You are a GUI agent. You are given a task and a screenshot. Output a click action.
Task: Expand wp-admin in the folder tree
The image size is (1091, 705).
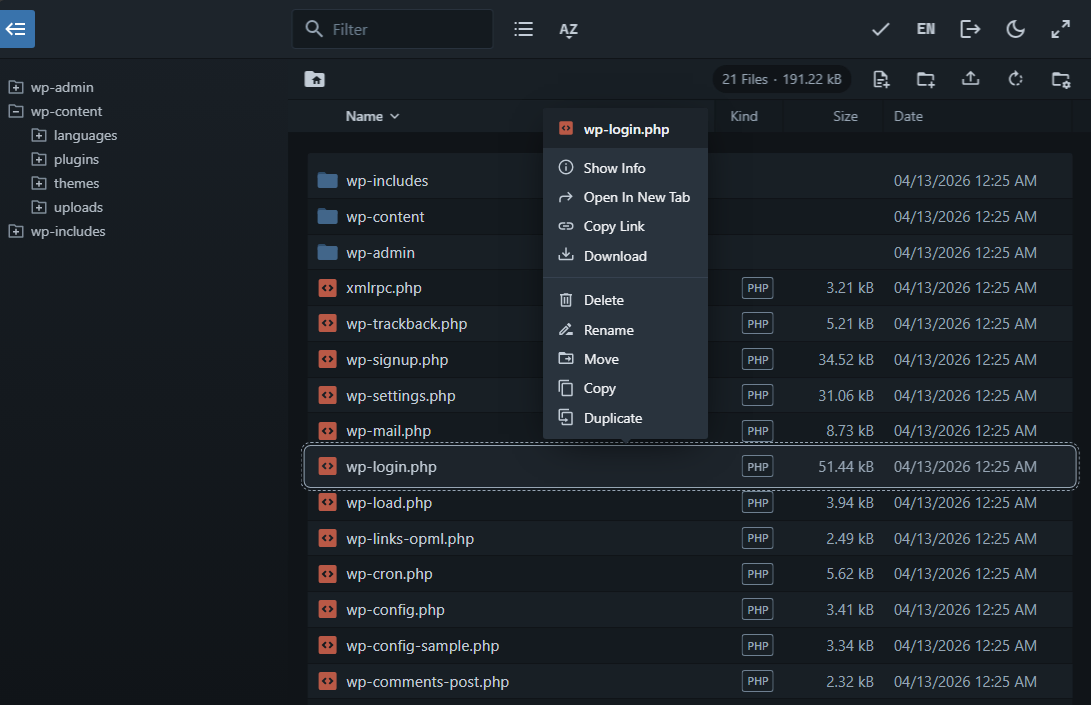[x=16, y=87]
